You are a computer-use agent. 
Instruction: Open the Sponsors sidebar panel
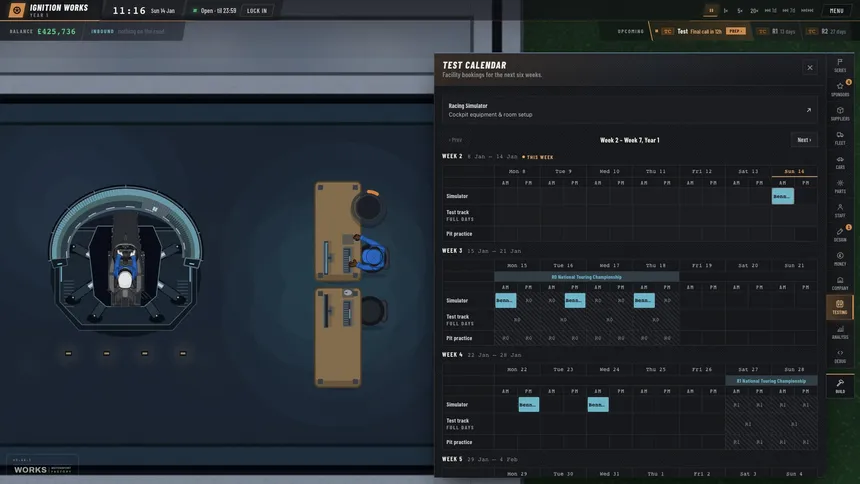pyautogui.click(x=840, y=88)
